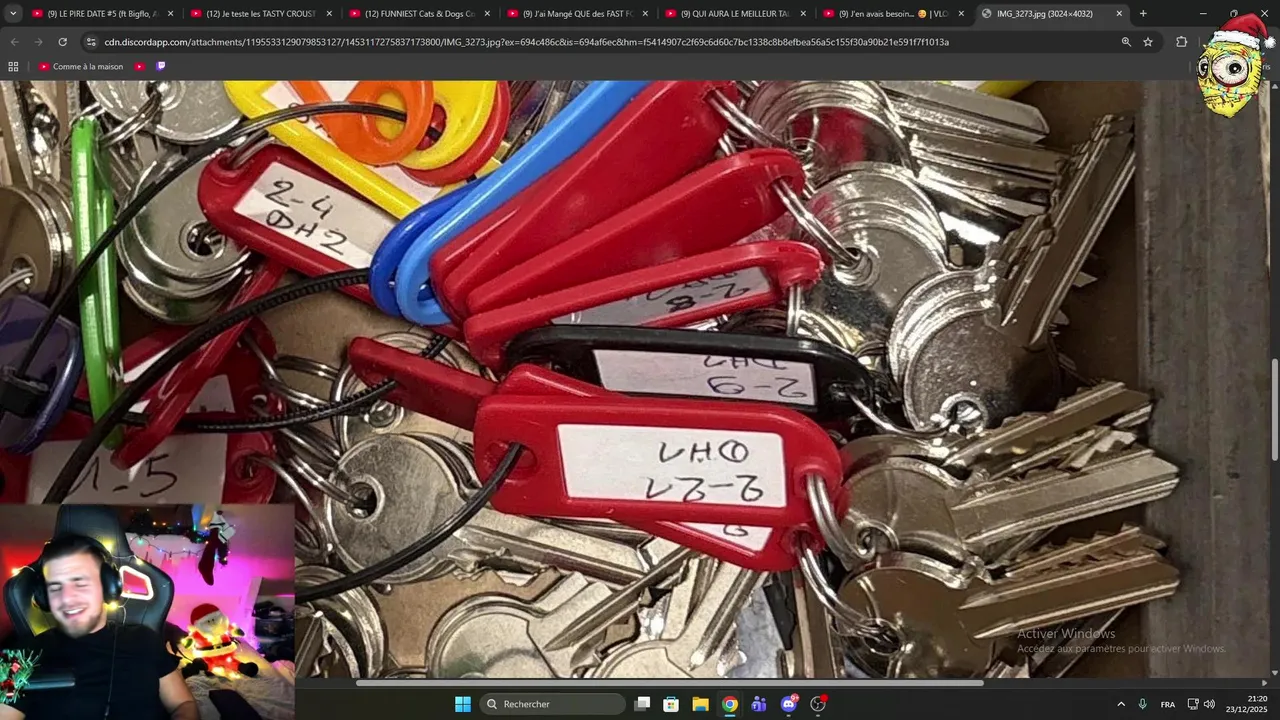Screen dimensions: 1280x720
Task: Close the J'ai Mangé QUE des FAST FOOD tab
Action: pyautogui.click(x=645, y=14)
